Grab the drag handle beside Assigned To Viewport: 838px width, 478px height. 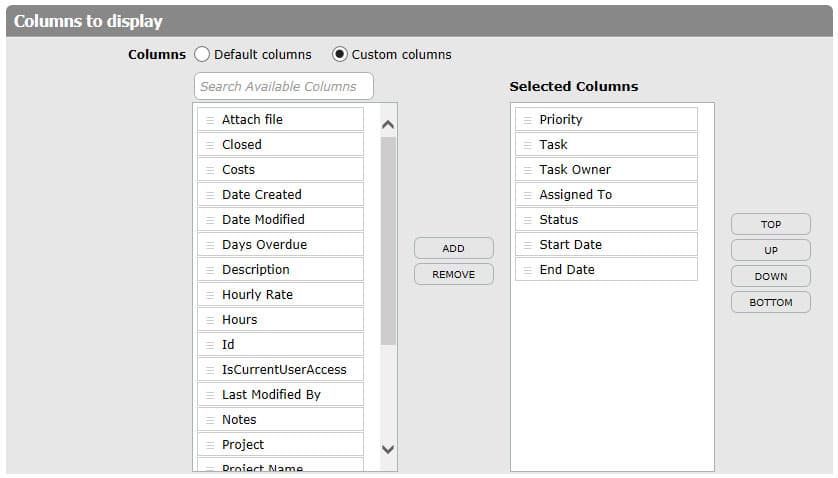coord(527,195)
